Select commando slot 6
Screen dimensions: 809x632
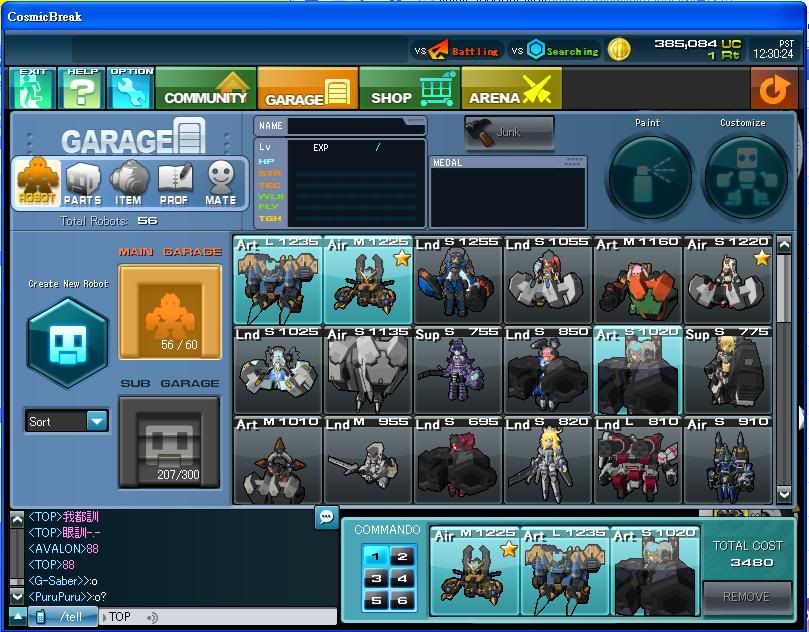[x=401, y=601]
